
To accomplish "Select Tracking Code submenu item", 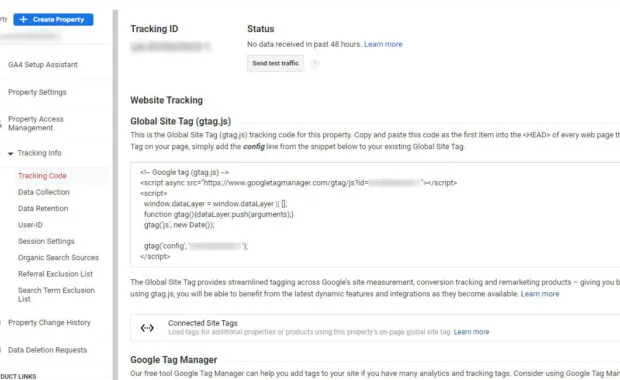I will (42, 176).
